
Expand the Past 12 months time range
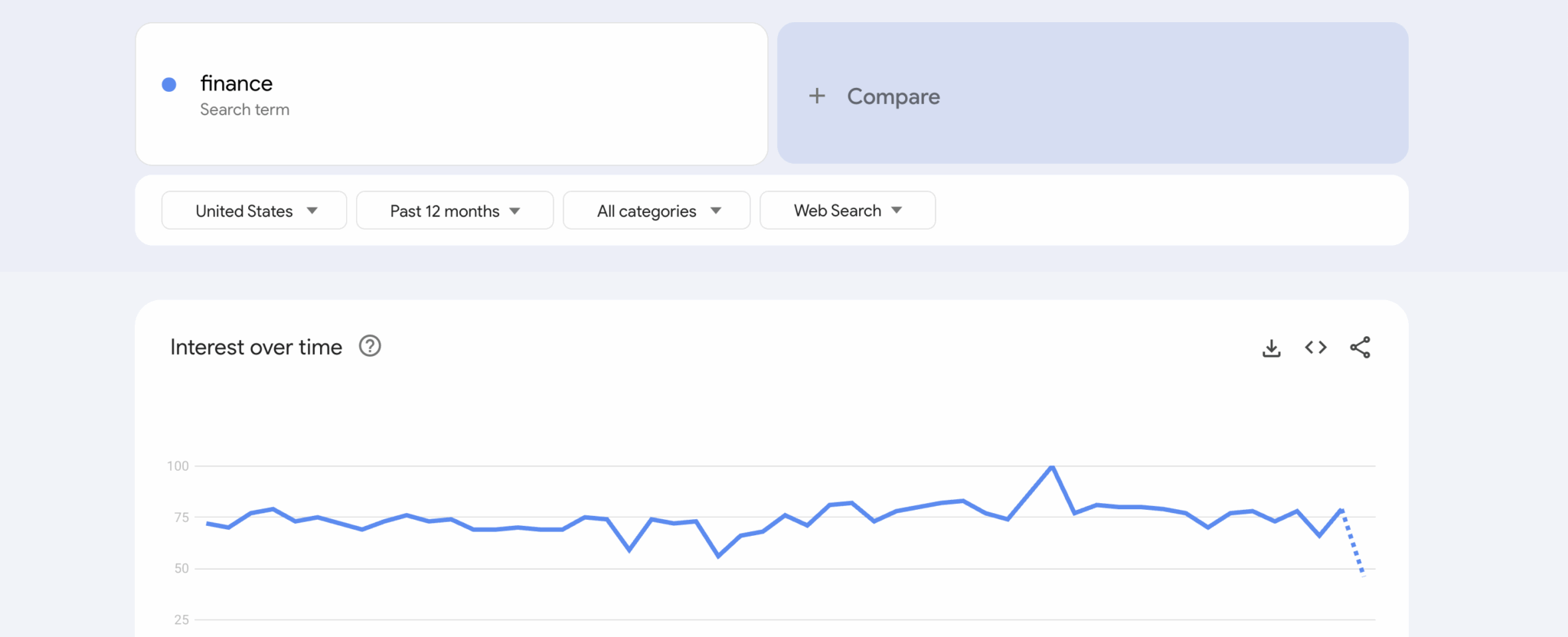click(455, 211)
